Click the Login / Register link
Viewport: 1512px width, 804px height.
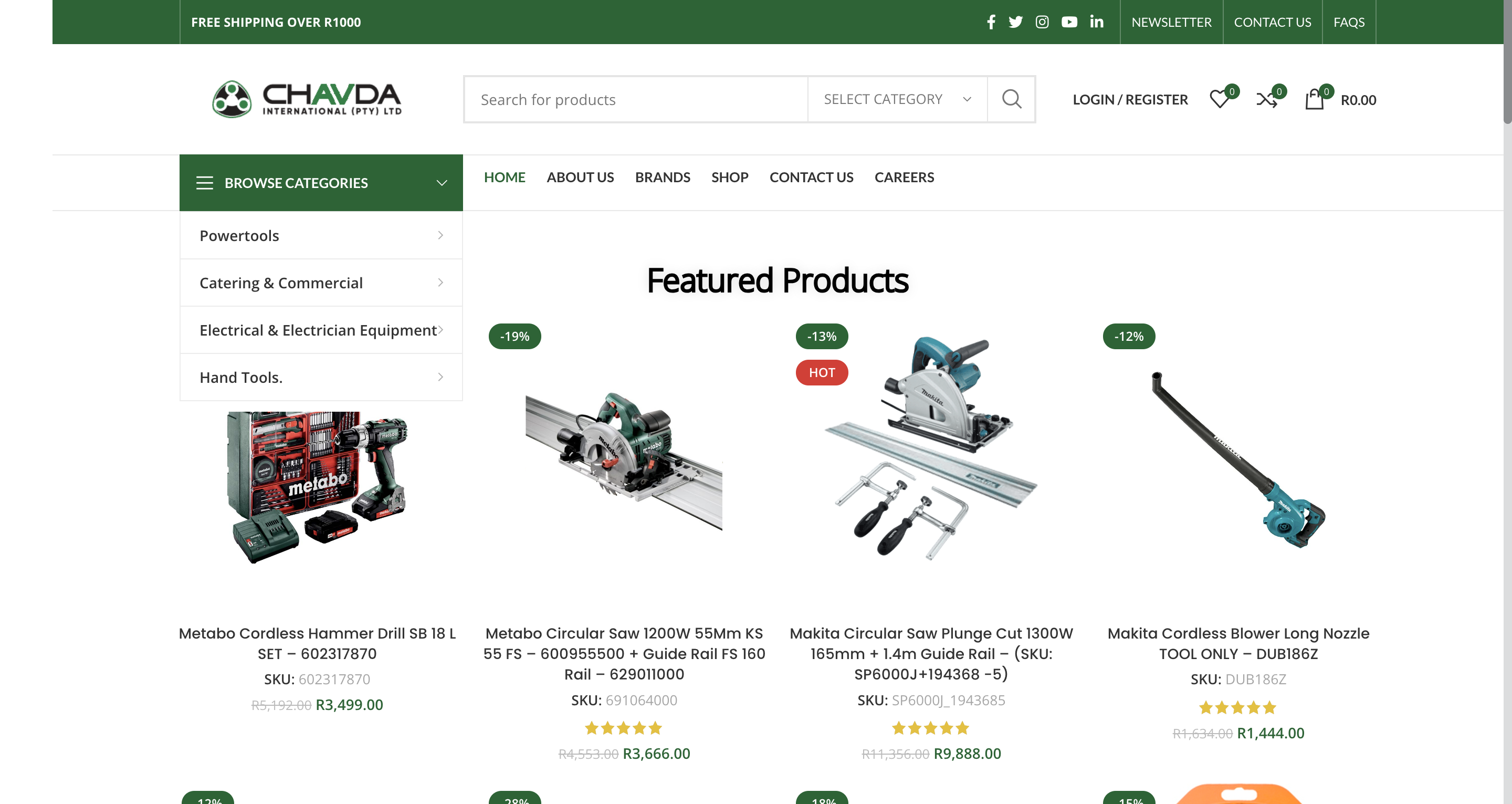click(1130, 99)
